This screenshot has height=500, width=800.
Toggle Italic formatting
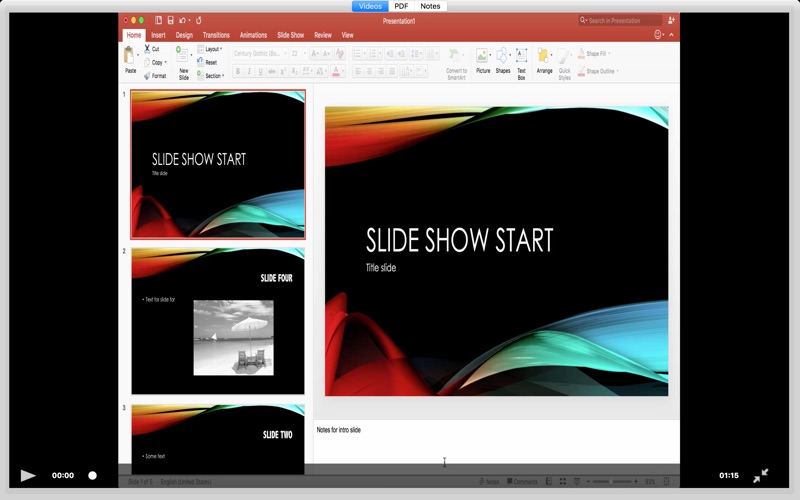249,71
